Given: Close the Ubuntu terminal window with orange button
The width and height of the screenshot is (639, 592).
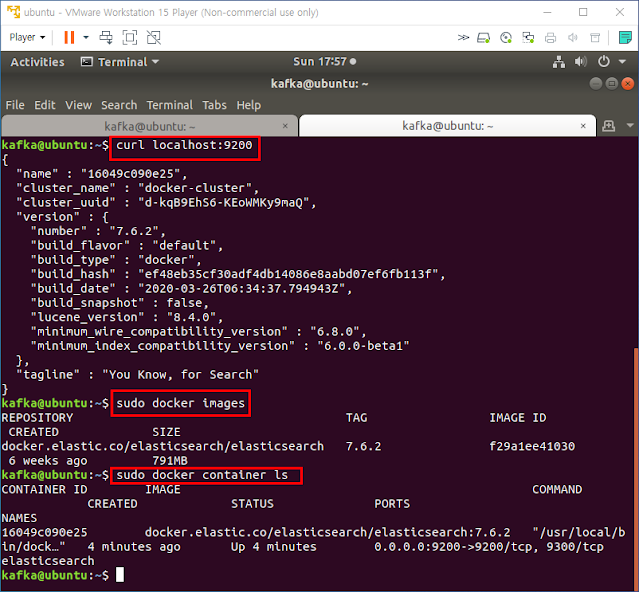Looking at the screenshot, I should 628,84.
